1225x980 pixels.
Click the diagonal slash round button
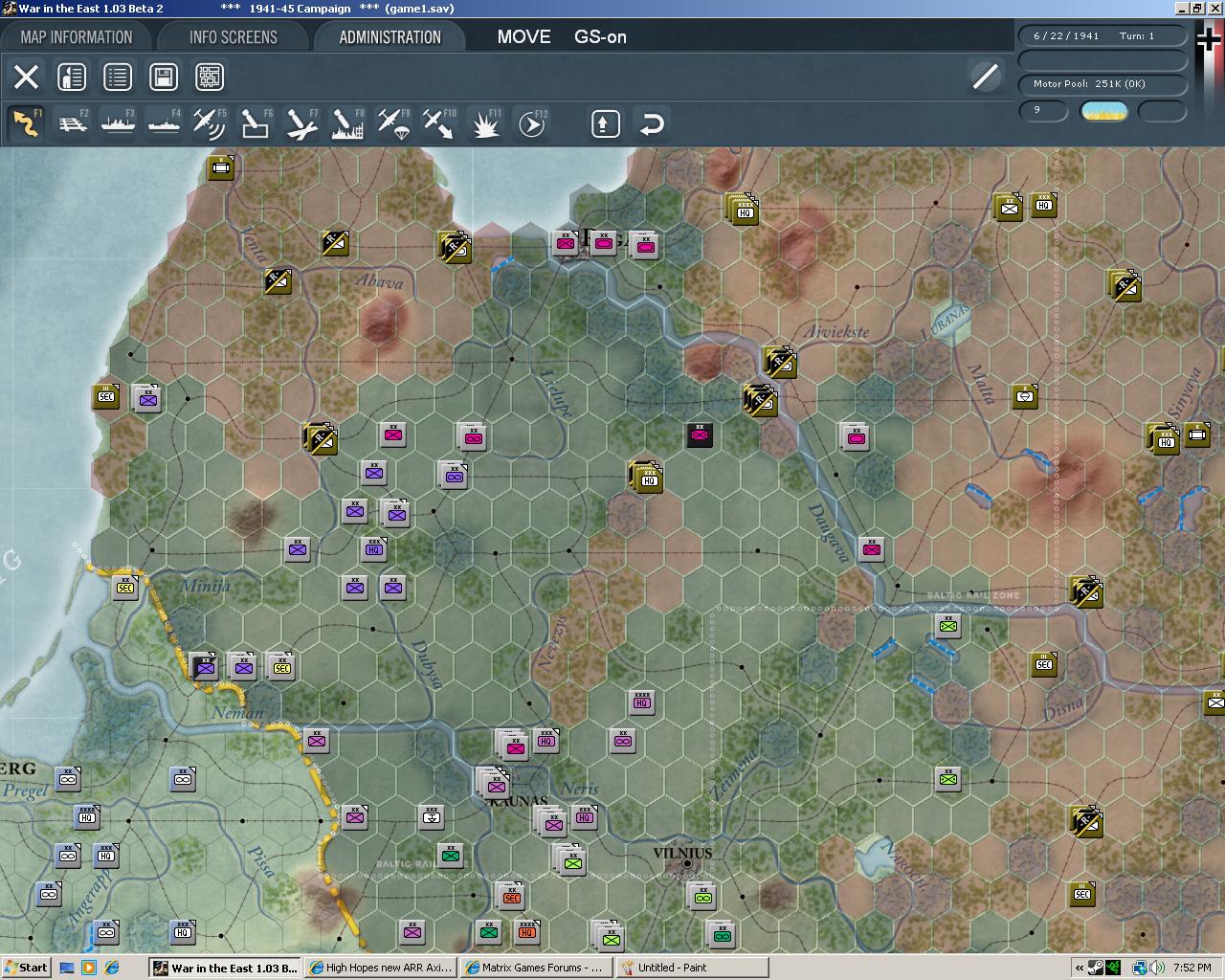pos(985,77)
